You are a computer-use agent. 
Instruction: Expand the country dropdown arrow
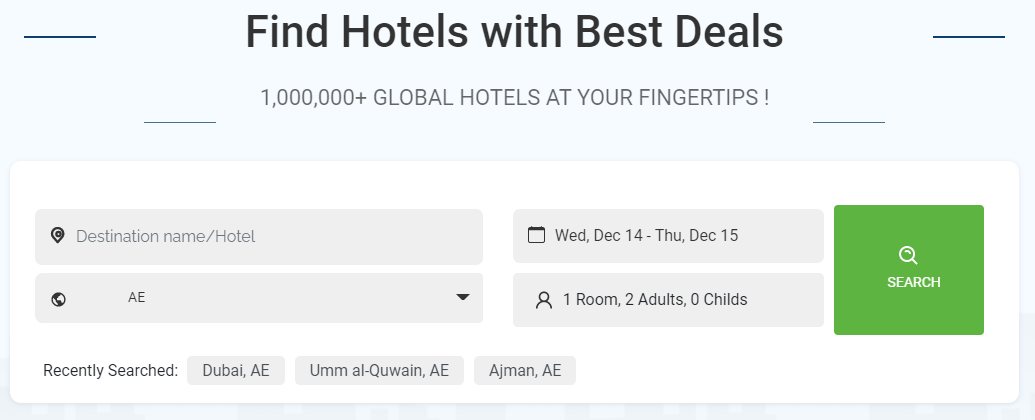pyautogui.click(x=463, y=297)
